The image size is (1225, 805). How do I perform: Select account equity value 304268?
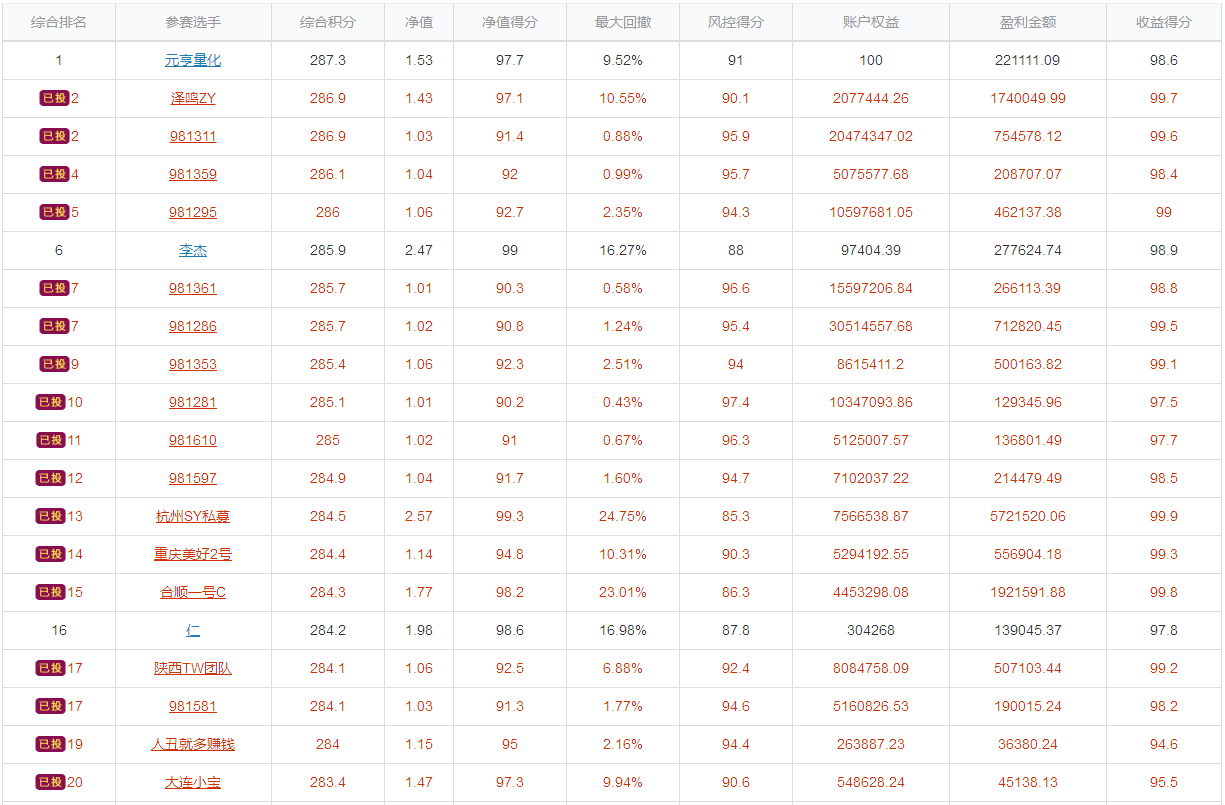click(x=871, y=630)
